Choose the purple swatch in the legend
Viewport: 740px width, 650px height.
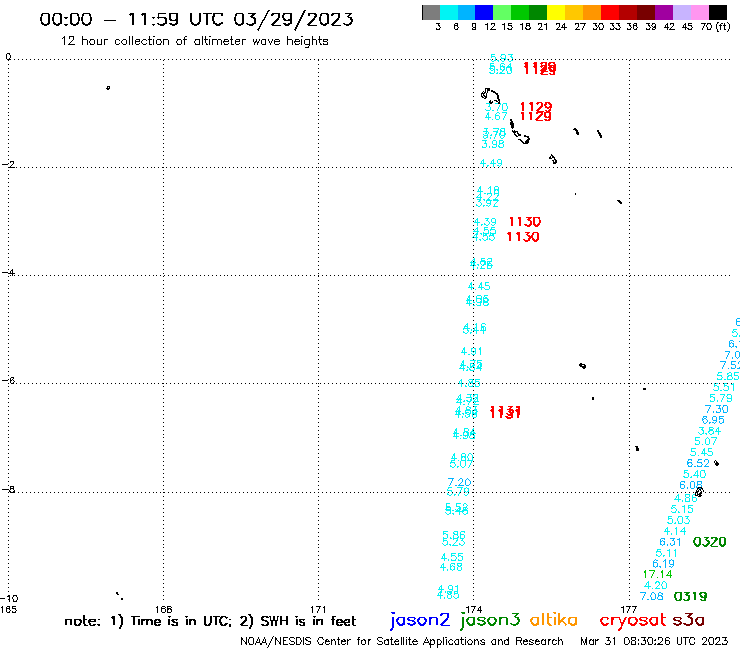(x=664, y=12)
